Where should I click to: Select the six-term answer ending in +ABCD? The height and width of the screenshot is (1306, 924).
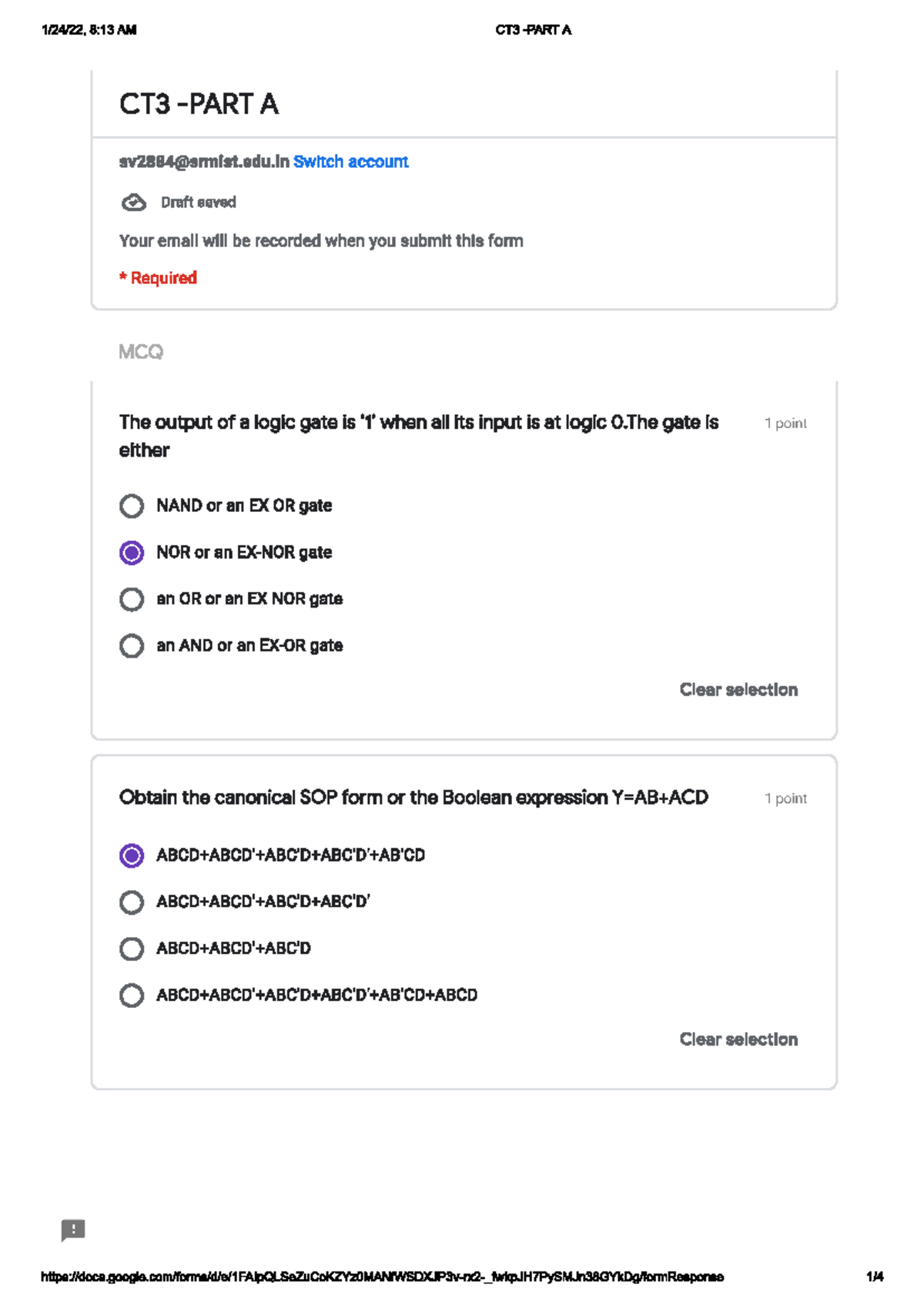132,996
